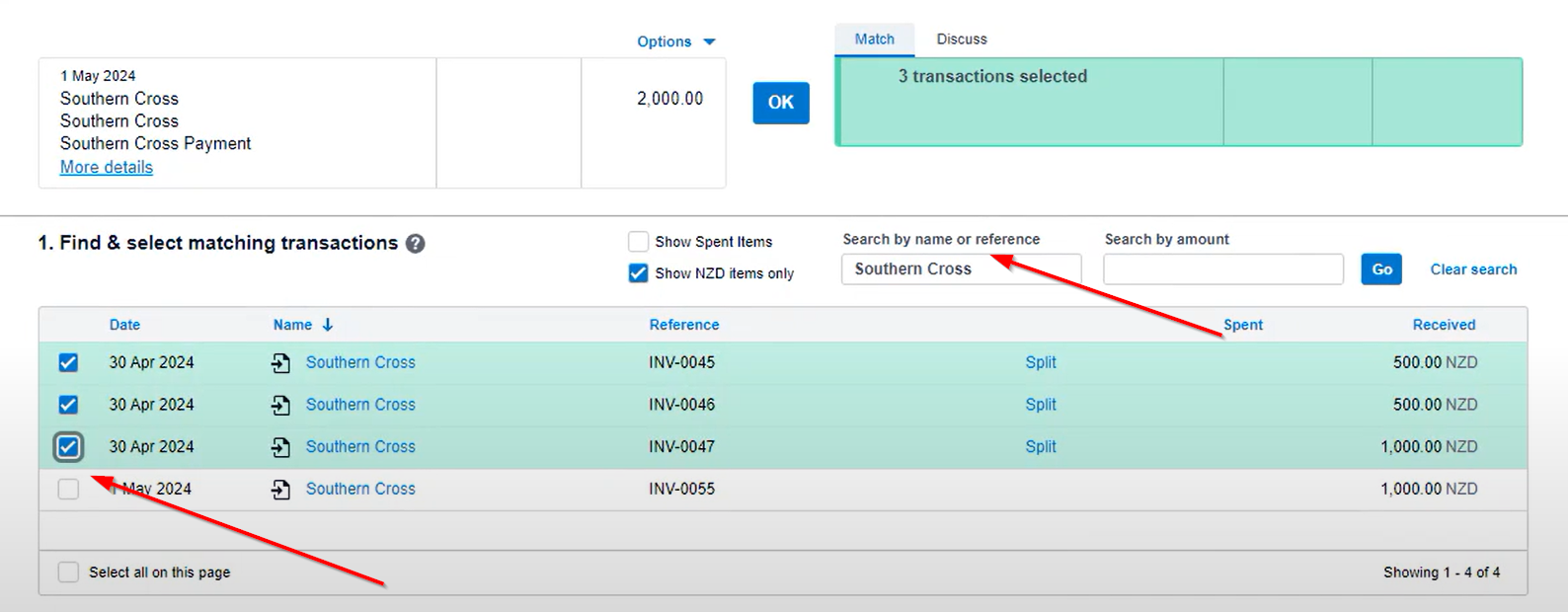The height and width of the screenshot is (612, 1568).
Task: Click Split link for INV-0045
Action: tap(1041, 362)
